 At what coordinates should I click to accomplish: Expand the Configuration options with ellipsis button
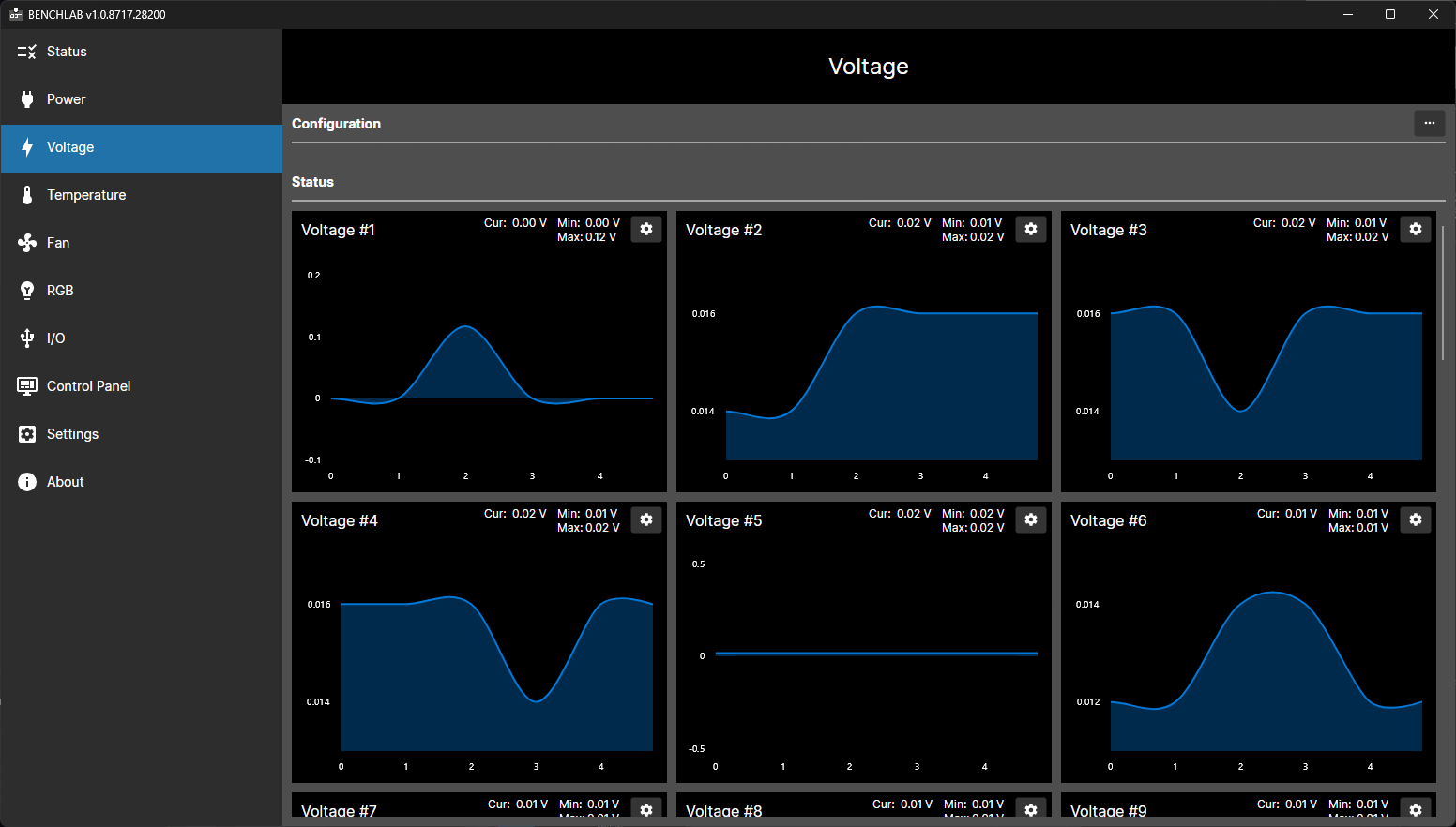pyautogui.click(x=1429, y=123)
